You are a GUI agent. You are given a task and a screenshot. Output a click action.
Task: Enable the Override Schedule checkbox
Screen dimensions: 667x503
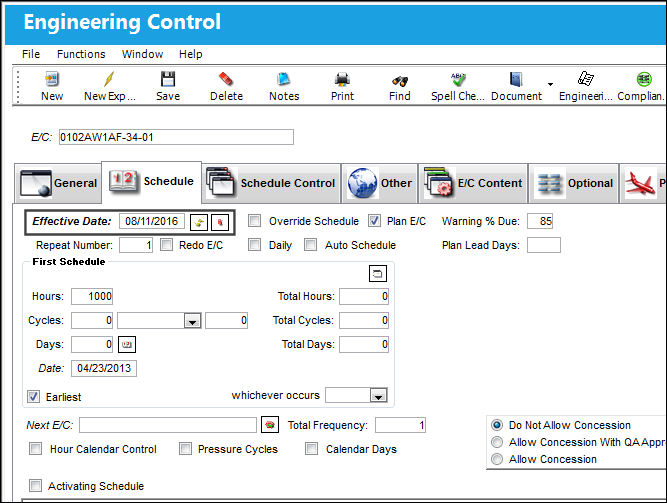pos(254,221)
